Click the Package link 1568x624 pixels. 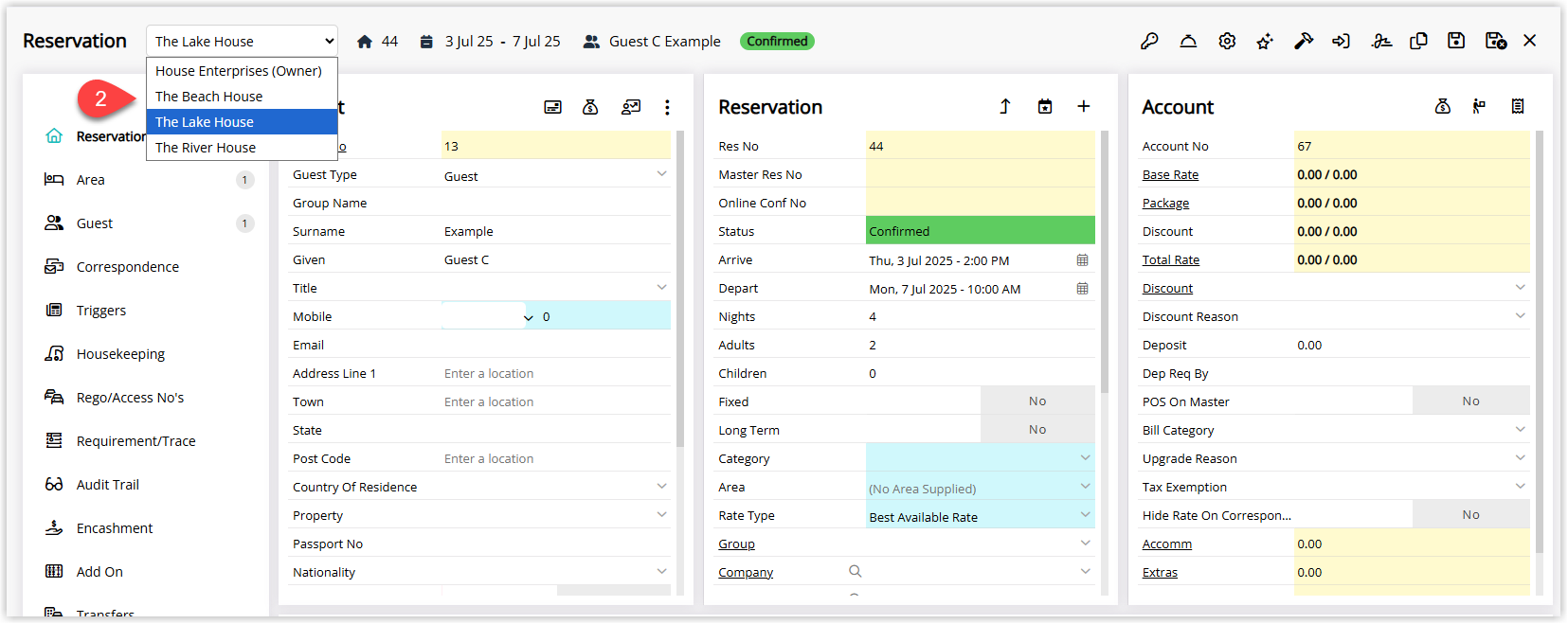(x=1165, y=204)
